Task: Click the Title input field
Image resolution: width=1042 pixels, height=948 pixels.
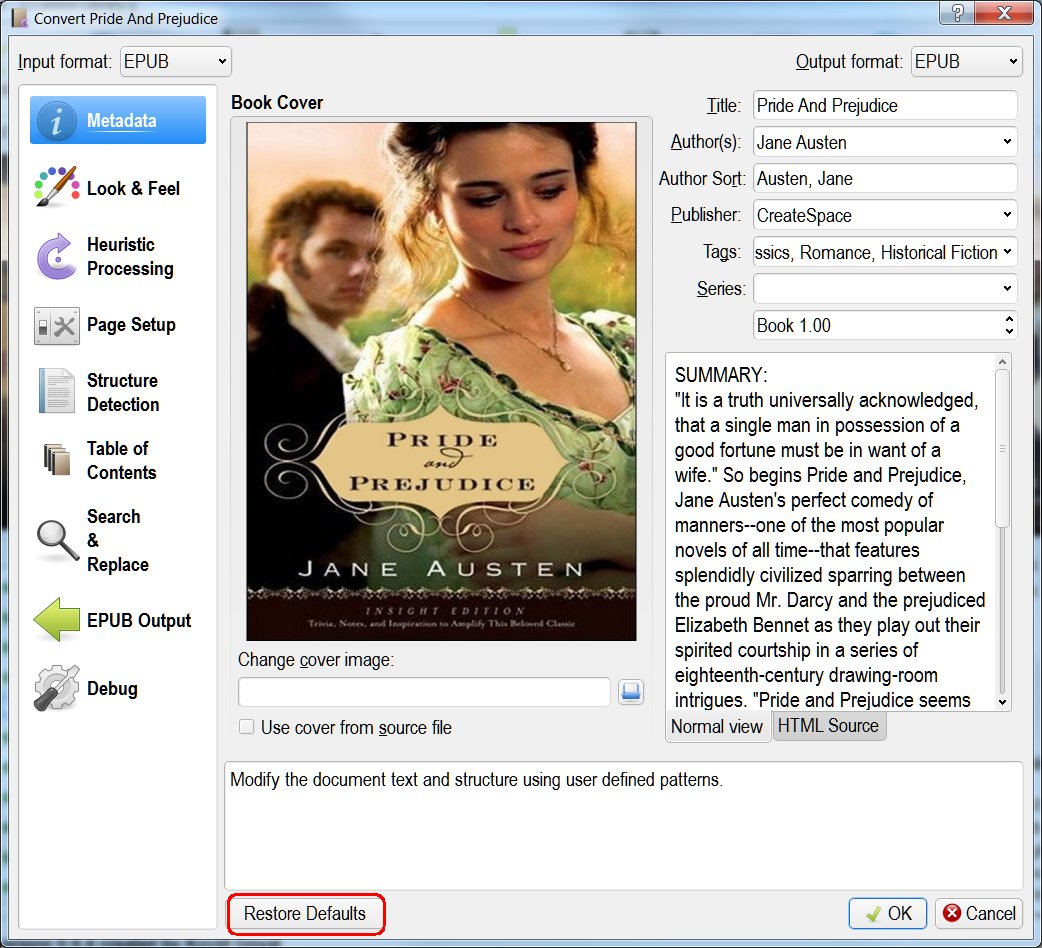Action: click(x=885, y=105)
